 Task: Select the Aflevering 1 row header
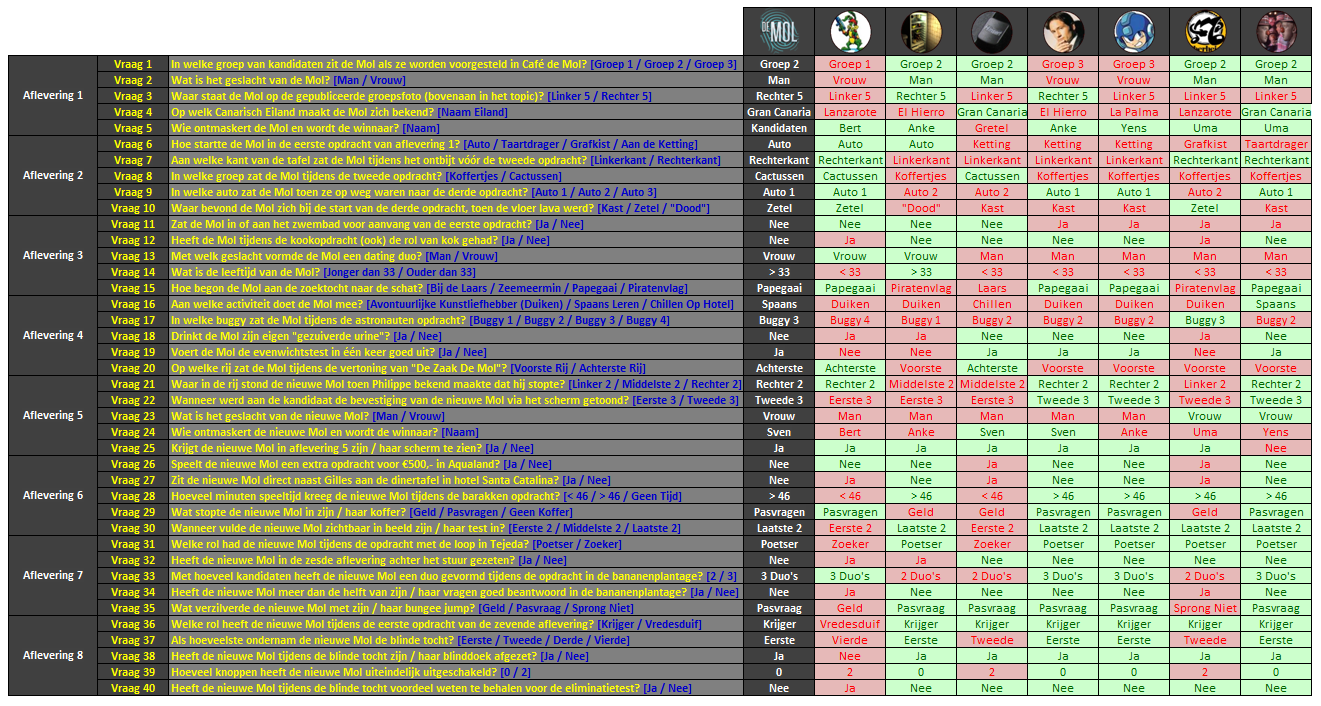click(54, 96)
